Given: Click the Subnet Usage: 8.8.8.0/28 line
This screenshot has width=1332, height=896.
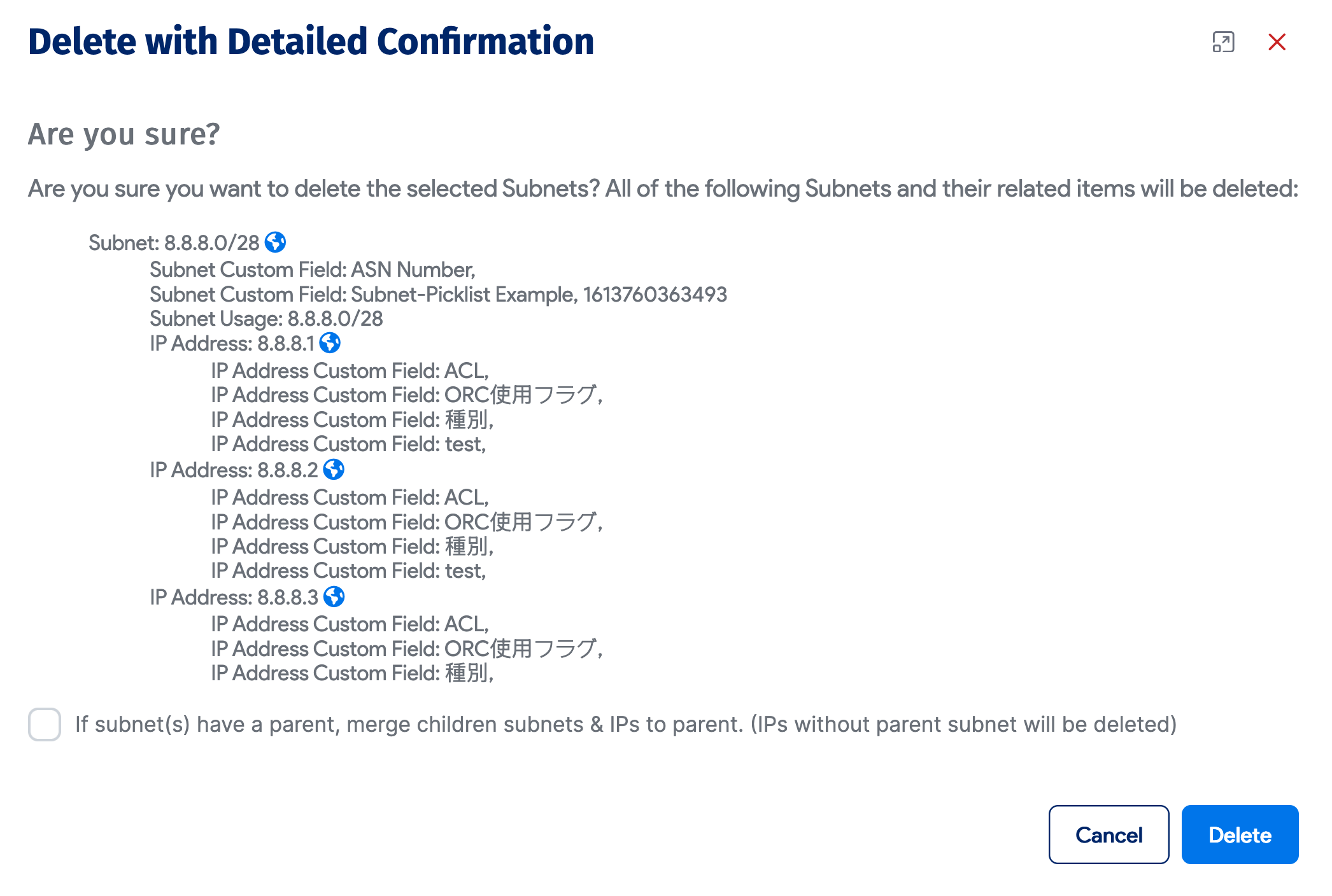Looking at the screenshot, I should click(266, 318).
